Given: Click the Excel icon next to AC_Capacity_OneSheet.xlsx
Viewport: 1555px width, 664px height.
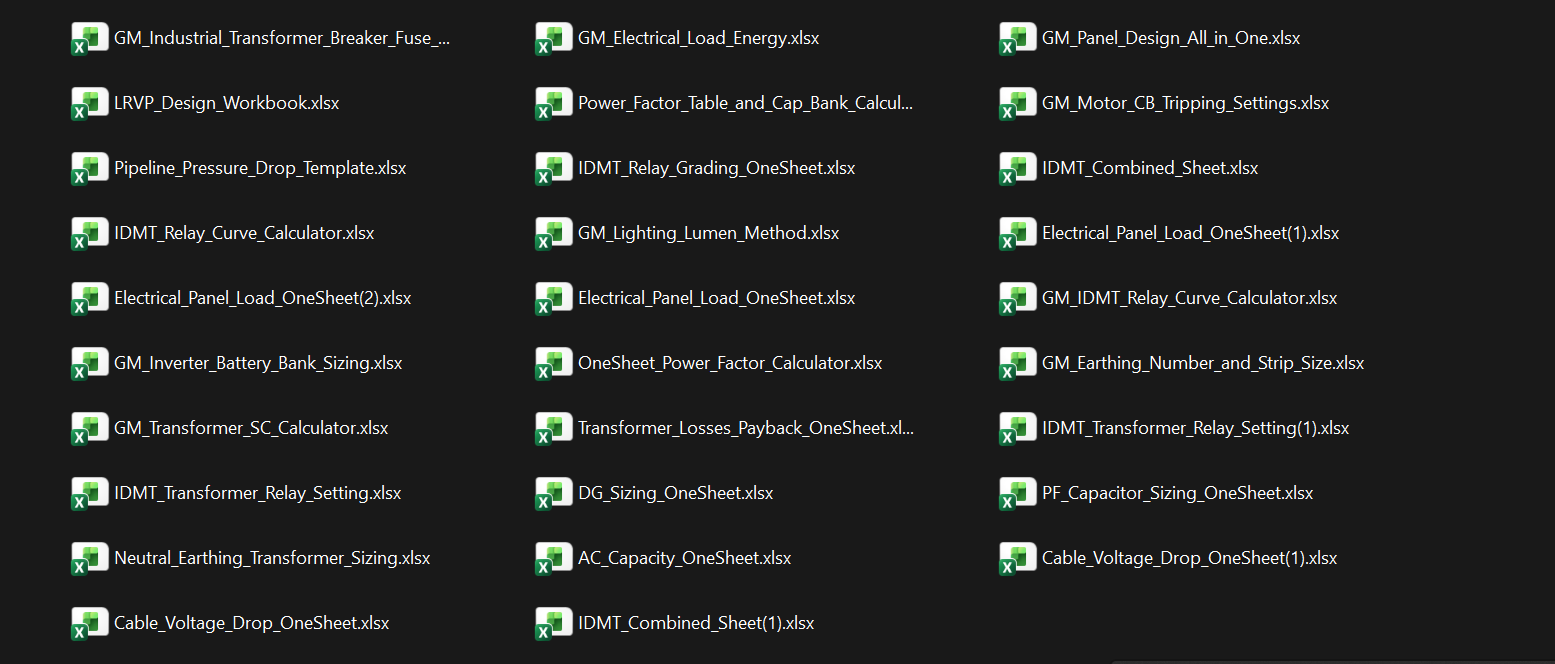Looking at the screenshot, I should 553,557.
